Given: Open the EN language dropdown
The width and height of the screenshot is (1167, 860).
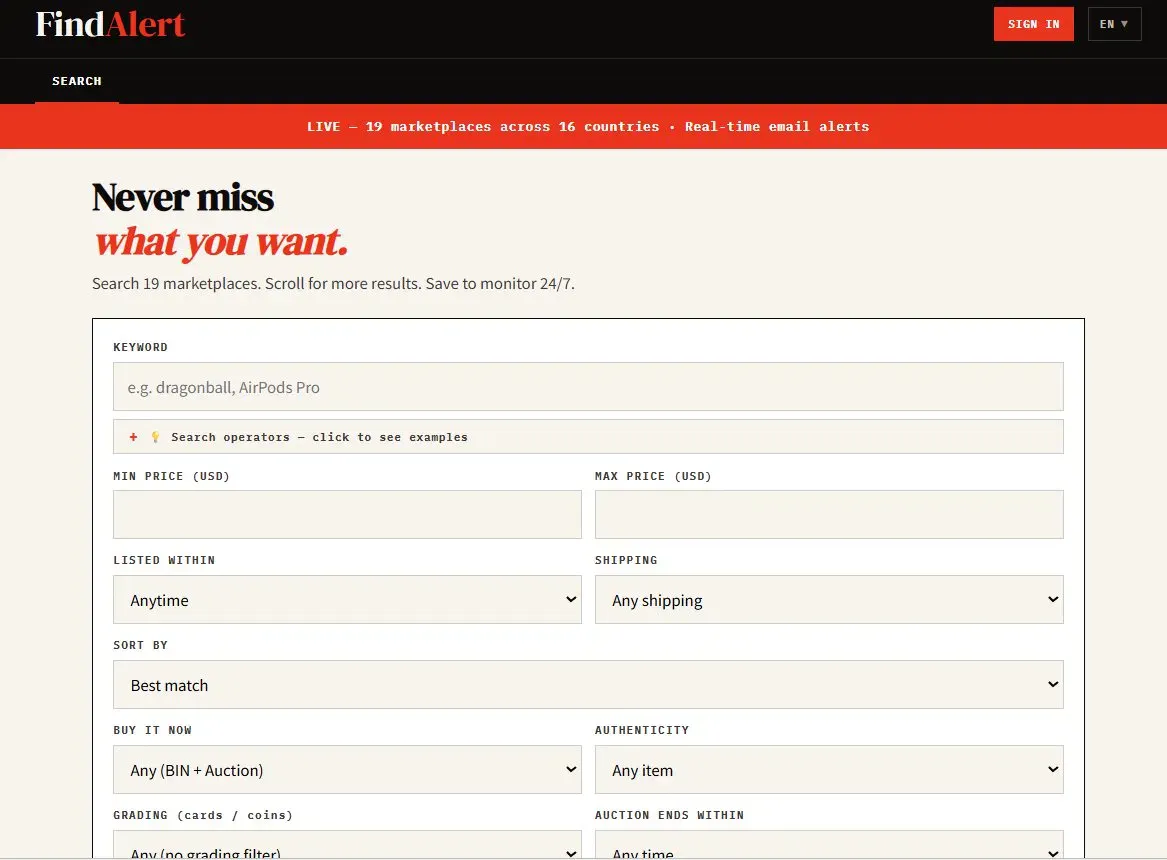Looking at the screenshot, I should 1114,24.
